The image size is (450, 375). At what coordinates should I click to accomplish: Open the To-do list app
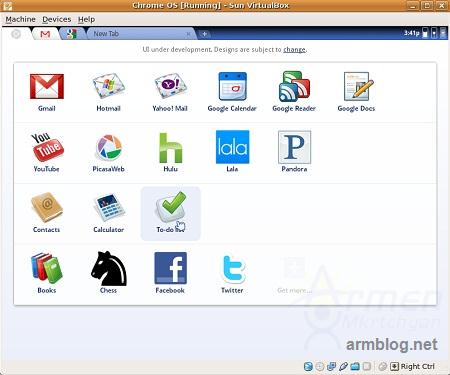coord(171,213)
